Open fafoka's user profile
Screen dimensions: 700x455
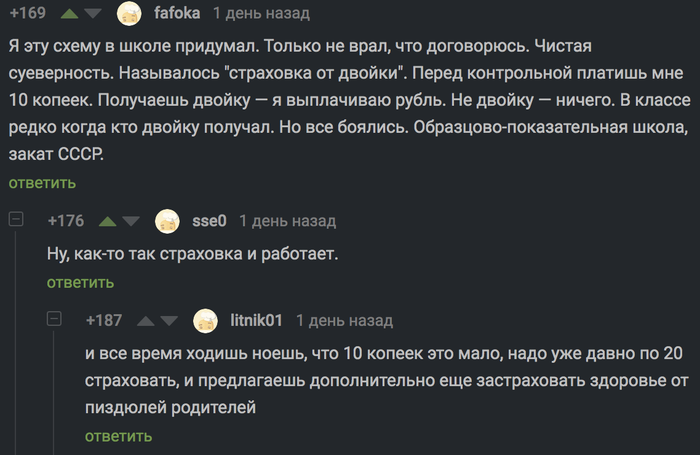pyautogui.click(x=176, y=14)
